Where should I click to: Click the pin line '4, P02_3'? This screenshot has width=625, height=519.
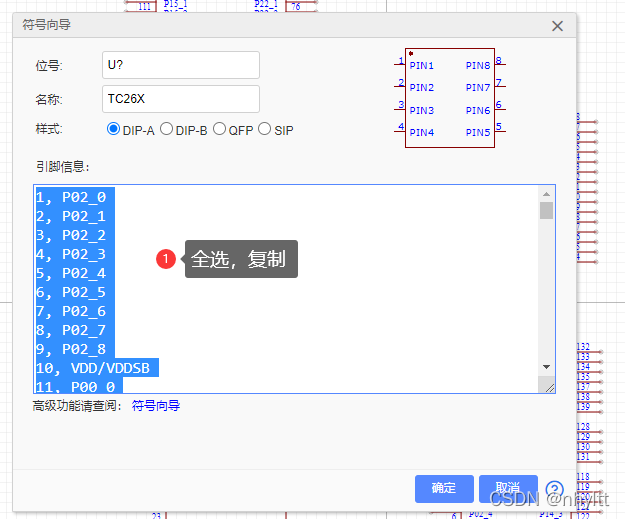coord(71,254)
